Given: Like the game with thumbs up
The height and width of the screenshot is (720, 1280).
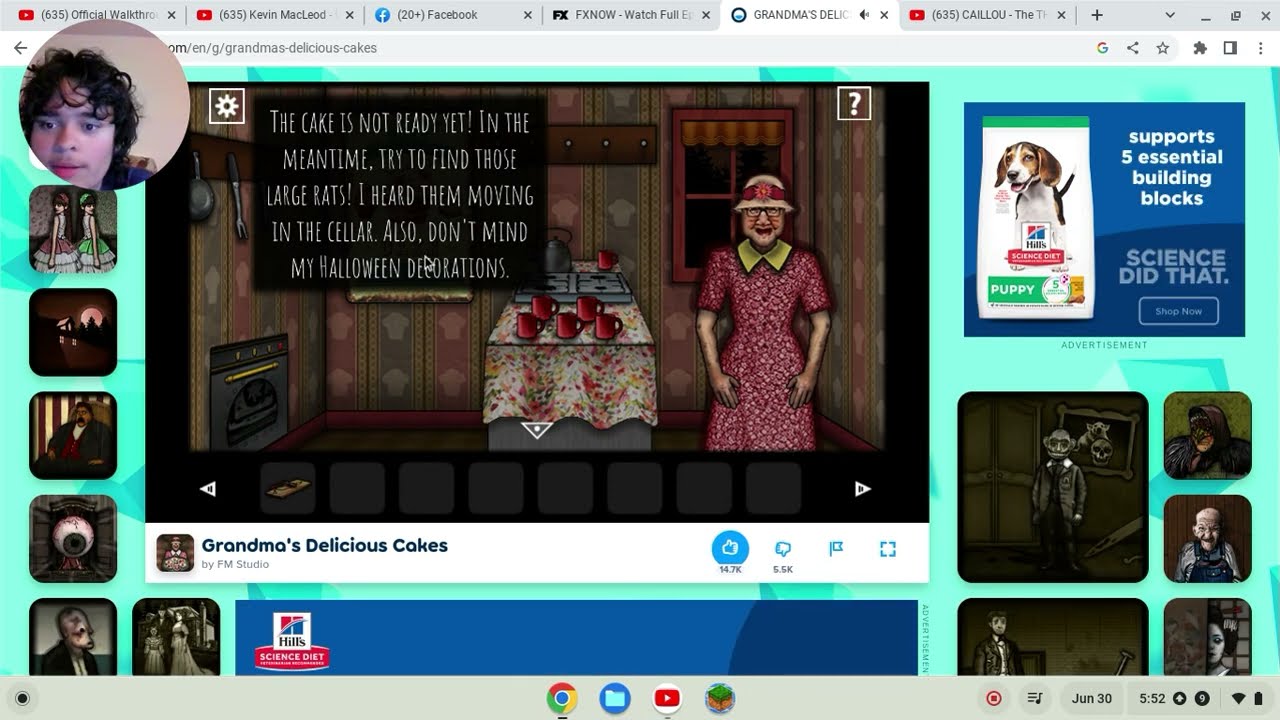Looking at the screenshot, I should [x=730, y=548].
